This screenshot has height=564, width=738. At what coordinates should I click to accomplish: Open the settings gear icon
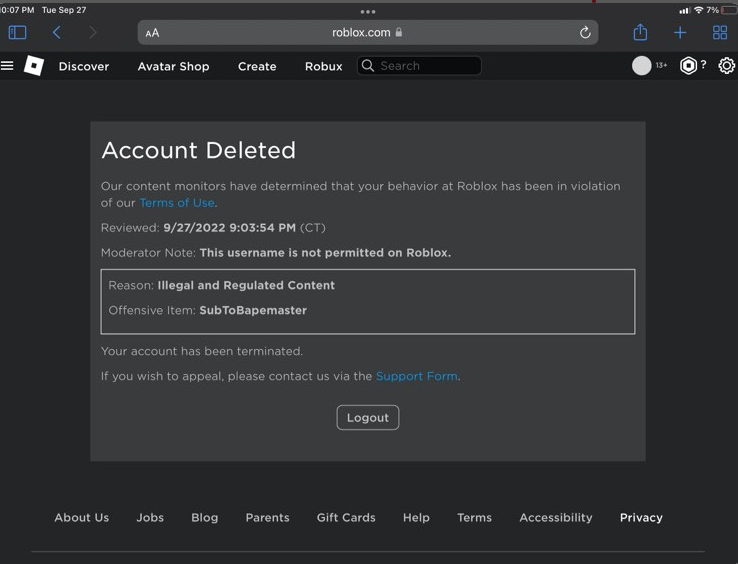click(x=727, y=65)
